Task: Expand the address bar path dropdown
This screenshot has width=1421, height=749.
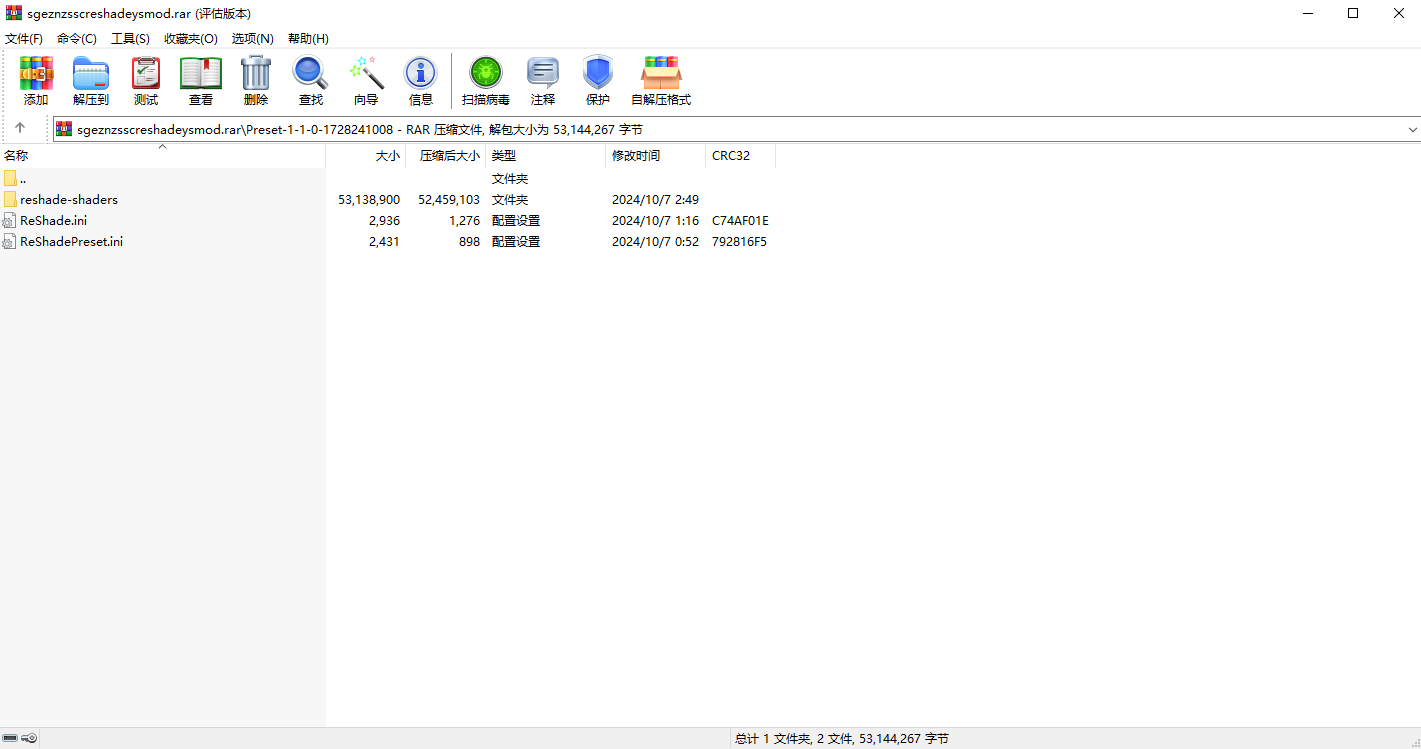Action: pos(1413,129)
